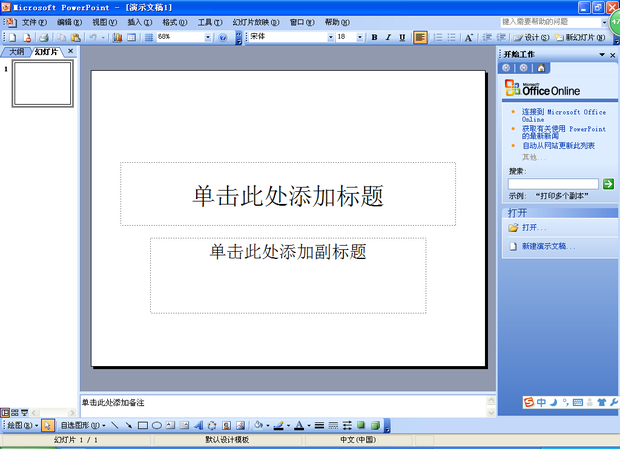
Task: Open the task pane dropdown arrow
Action: pos(602,55)
